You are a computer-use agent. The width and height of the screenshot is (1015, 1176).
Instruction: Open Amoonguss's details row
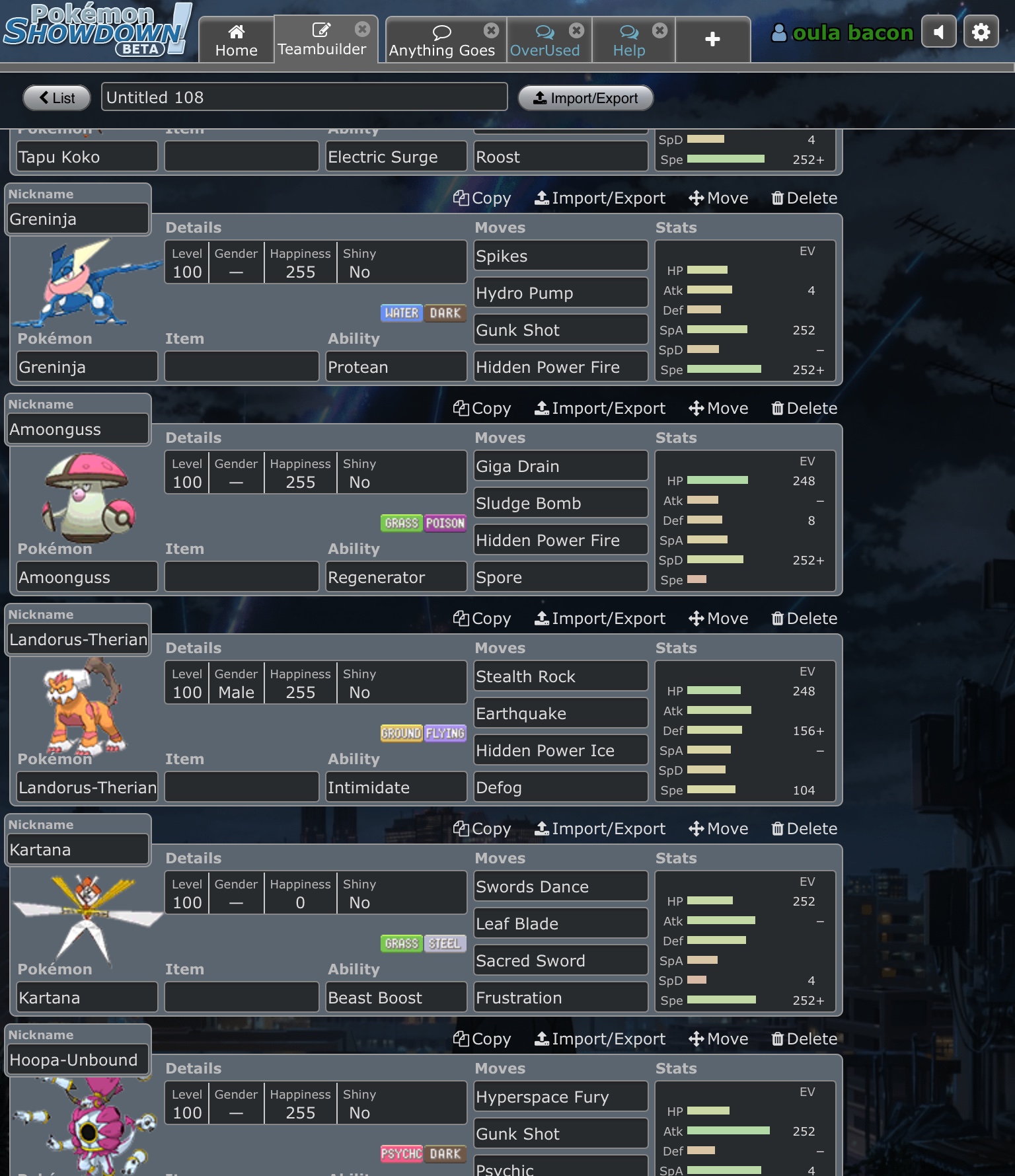pyautogui.click(x=315, y=473)
